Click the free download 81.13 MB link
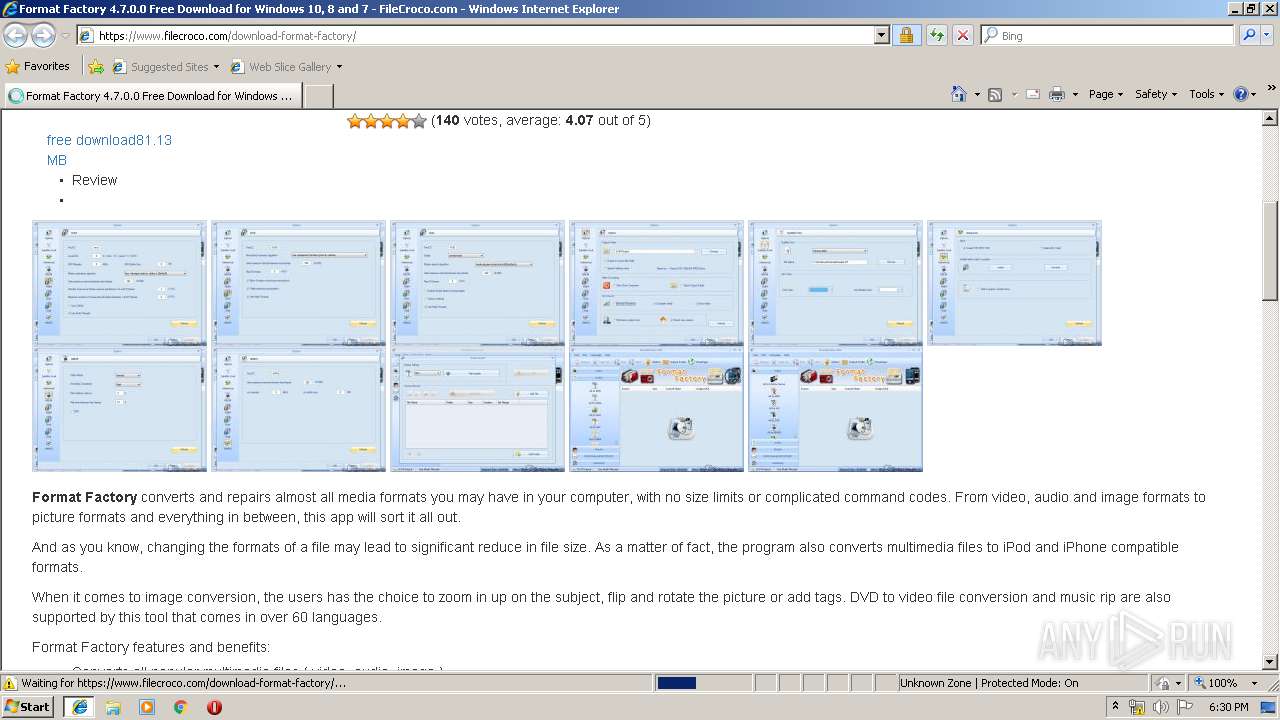The height and width of the screenshot is (720, 1280). [109, 150]
